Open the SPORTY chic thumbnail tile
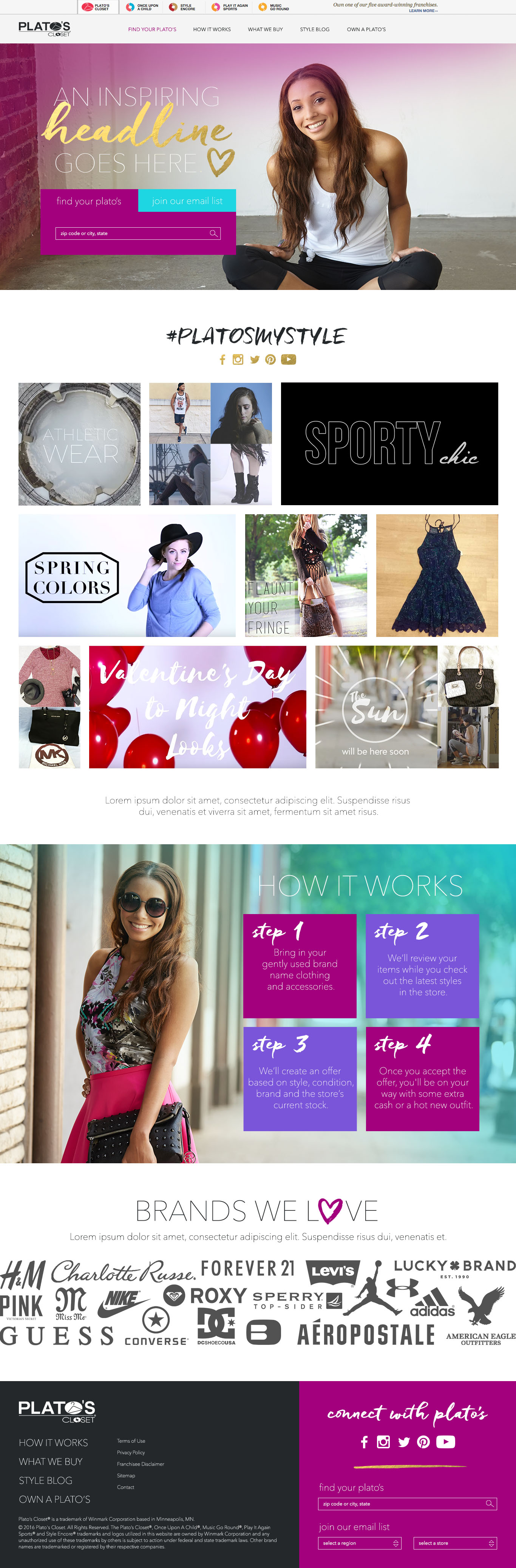 [x=389, y=444]
